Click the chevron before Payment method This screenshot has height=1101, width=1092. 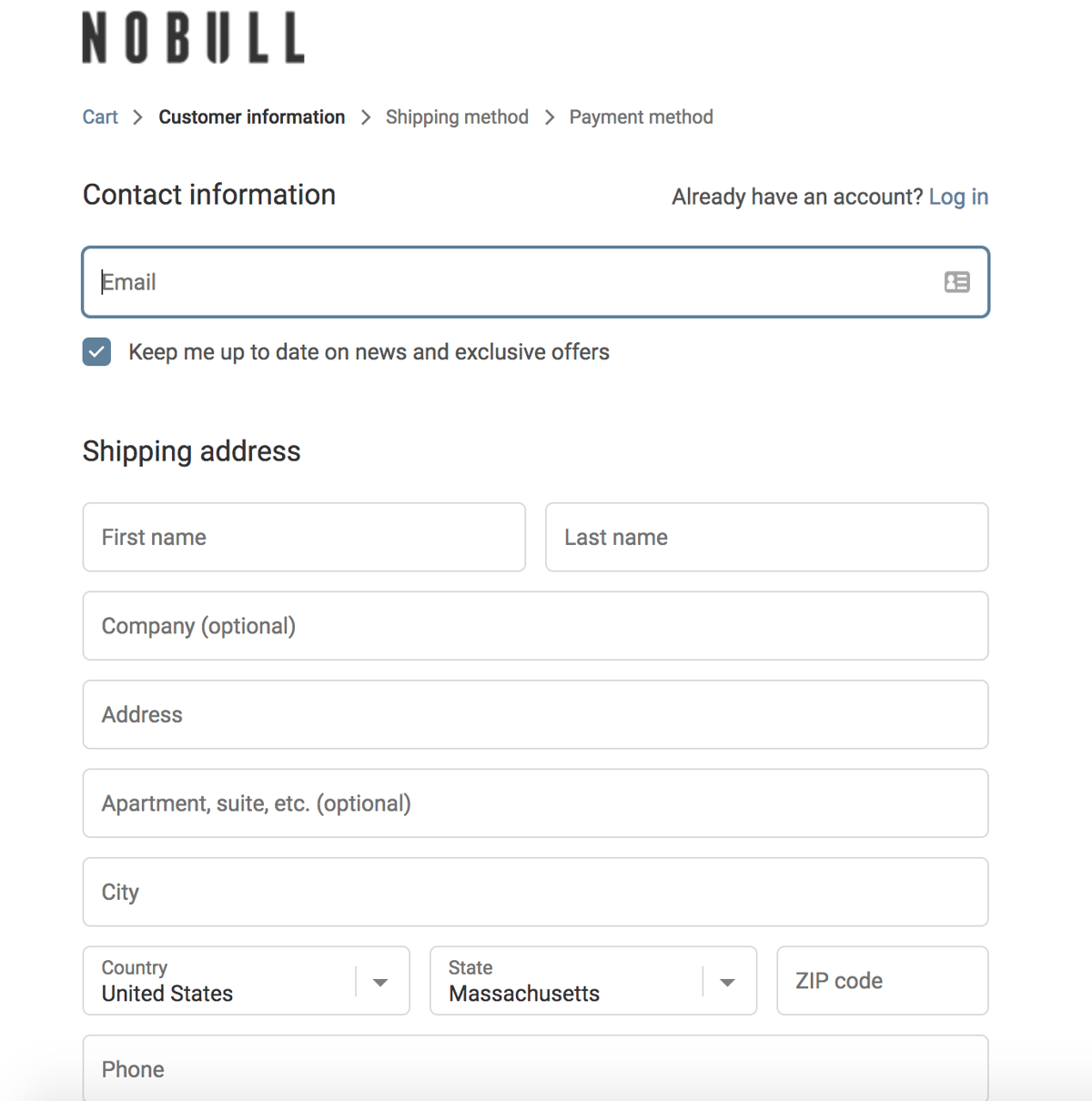(550, 117)
